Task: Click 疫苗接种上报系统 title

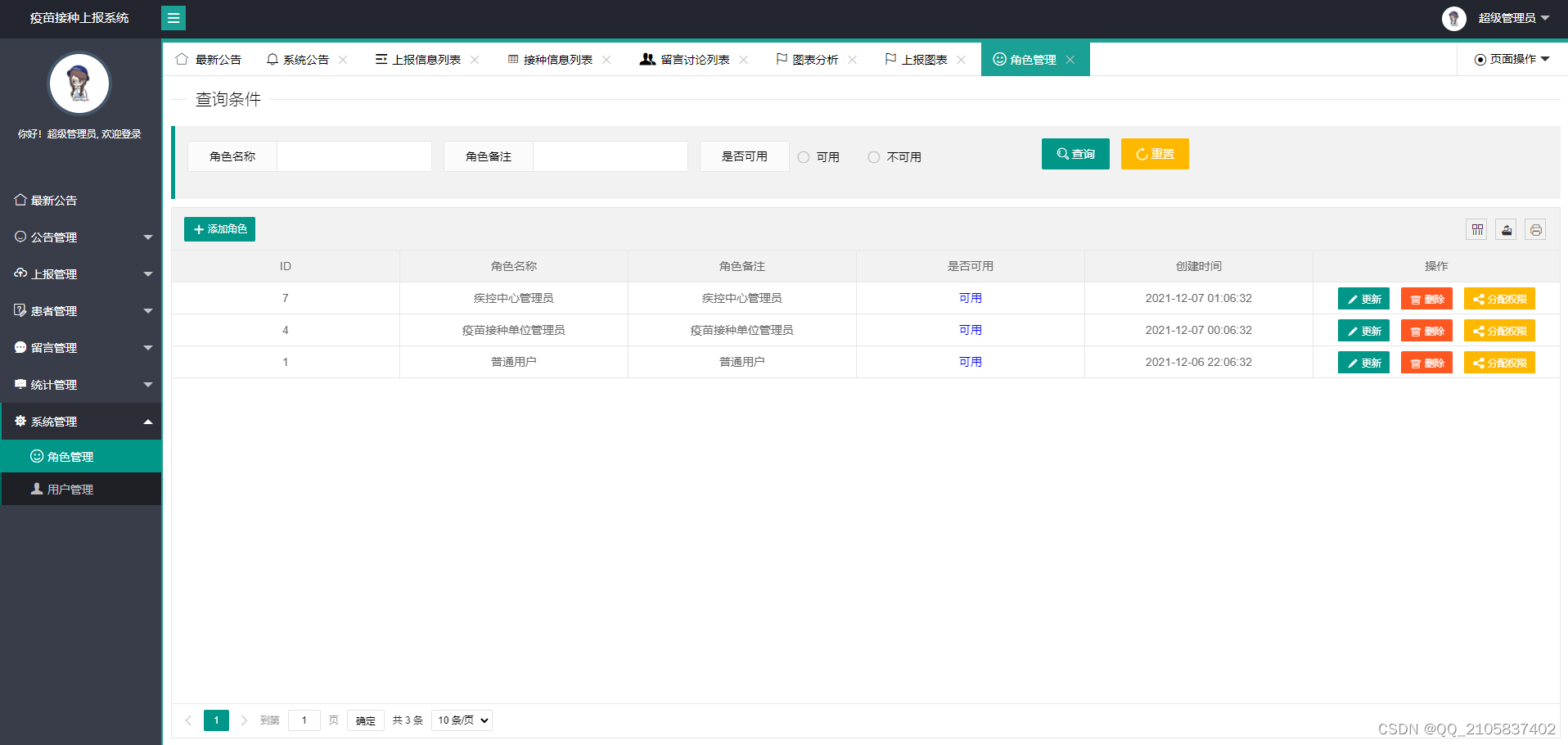Action: pos(79,18)
